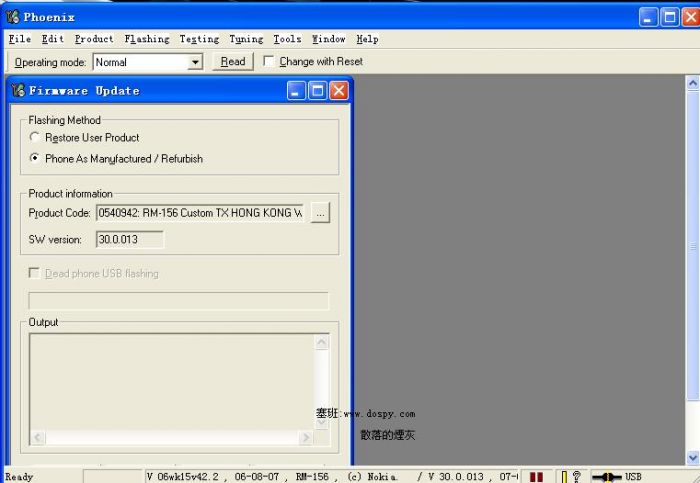Click the Output text area
This screenshot has height=483, width=700.
point(172,382)
